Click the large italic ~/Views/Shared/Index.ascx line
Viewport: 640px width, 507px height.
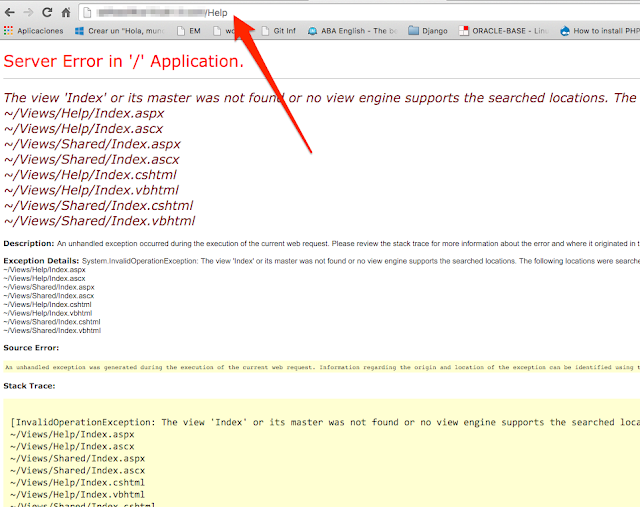(x=91, y=160)
